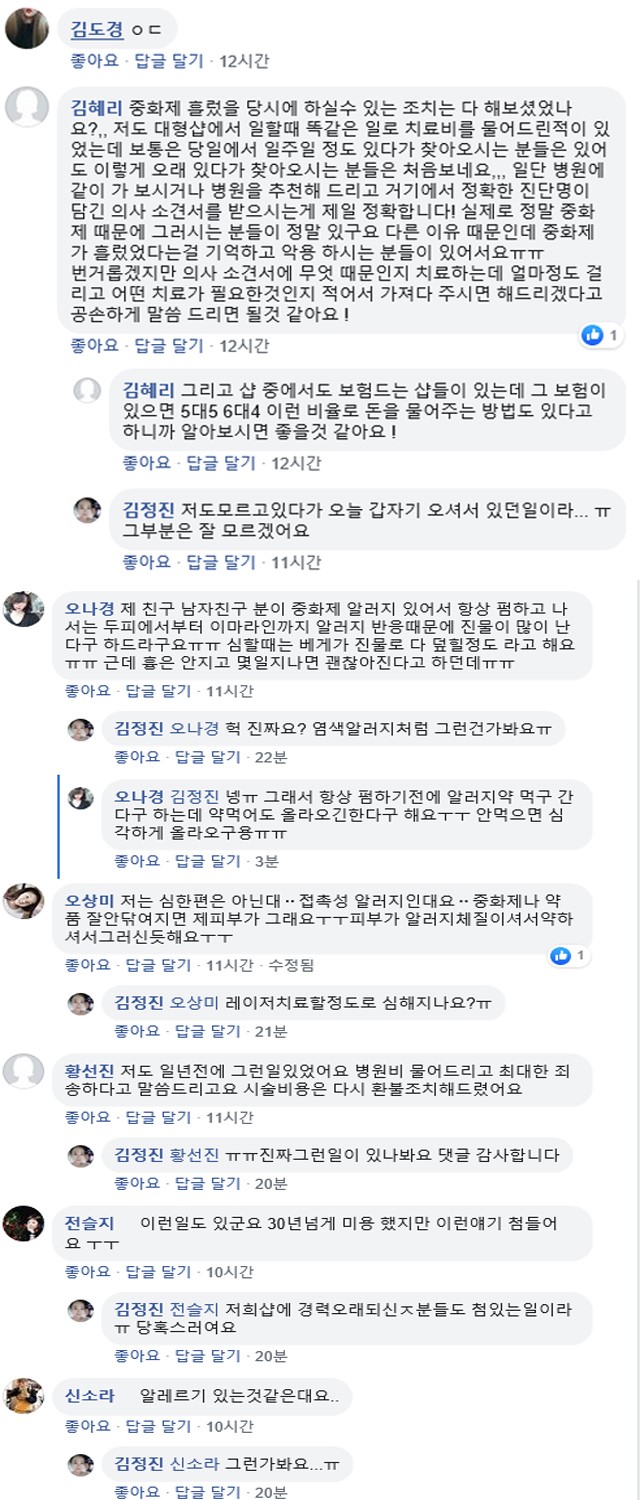Screen dimensions: 640x1500
Task: Reply to 황선진's comment
Action: coord(164,1116)
